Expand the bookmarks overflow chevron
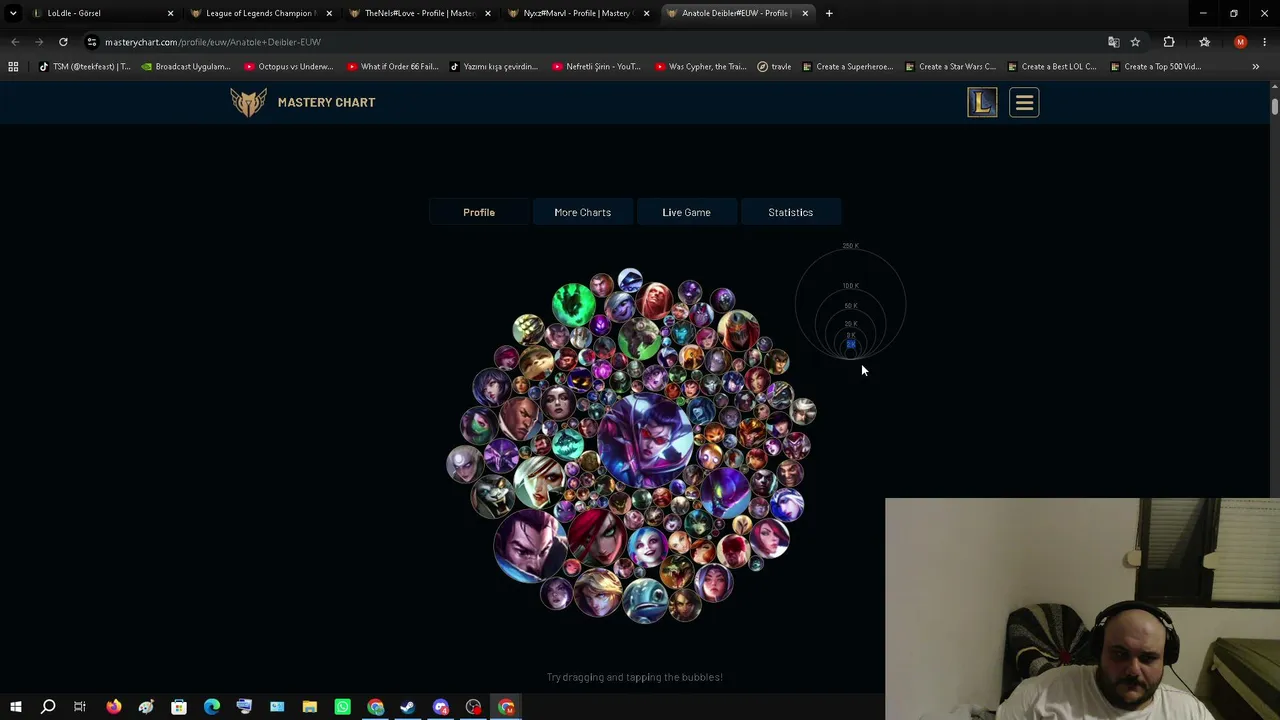The height and width of the screenshot is (720, 1280). pyautogui.click(x=1256, y=67)
